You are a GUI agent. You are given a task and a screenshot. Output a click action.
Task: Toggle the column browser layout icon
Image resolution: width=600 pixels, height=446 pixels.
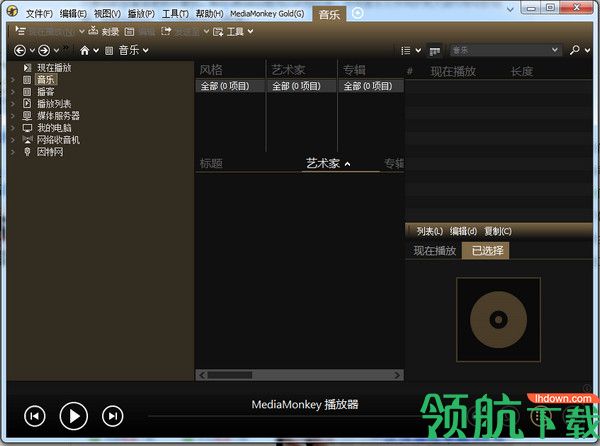point(435,51)
